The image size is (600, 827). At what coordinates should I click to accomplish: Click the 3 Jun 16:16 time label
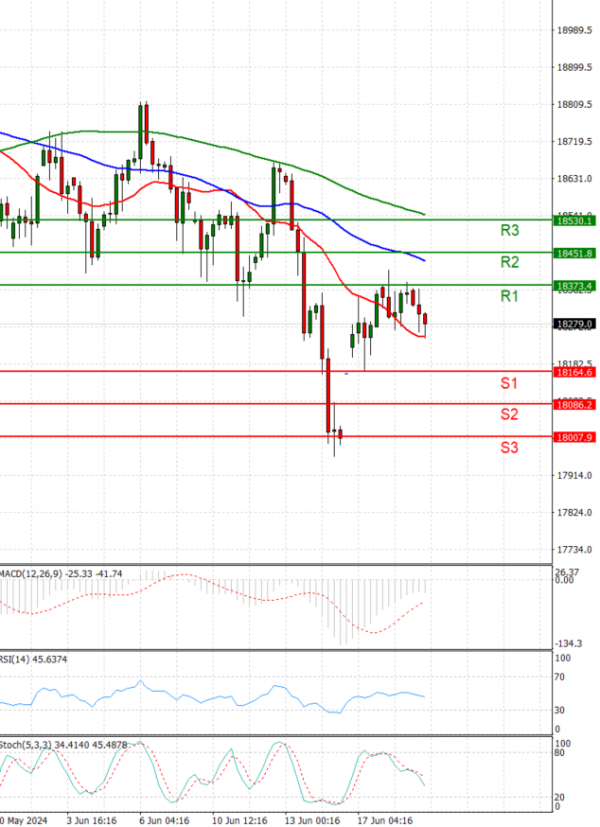[92, 821]
